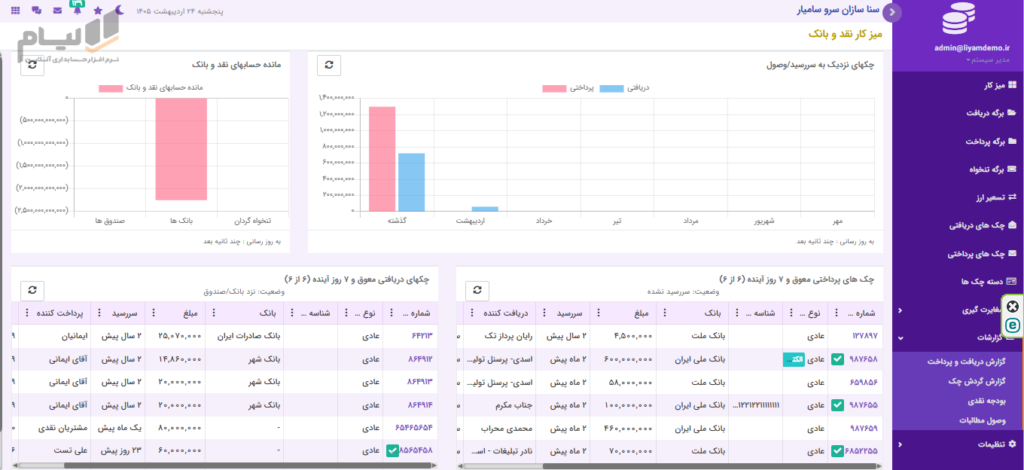Click the star favorites icon
This screenshot has height=470, width=1024.
[98, 11]
